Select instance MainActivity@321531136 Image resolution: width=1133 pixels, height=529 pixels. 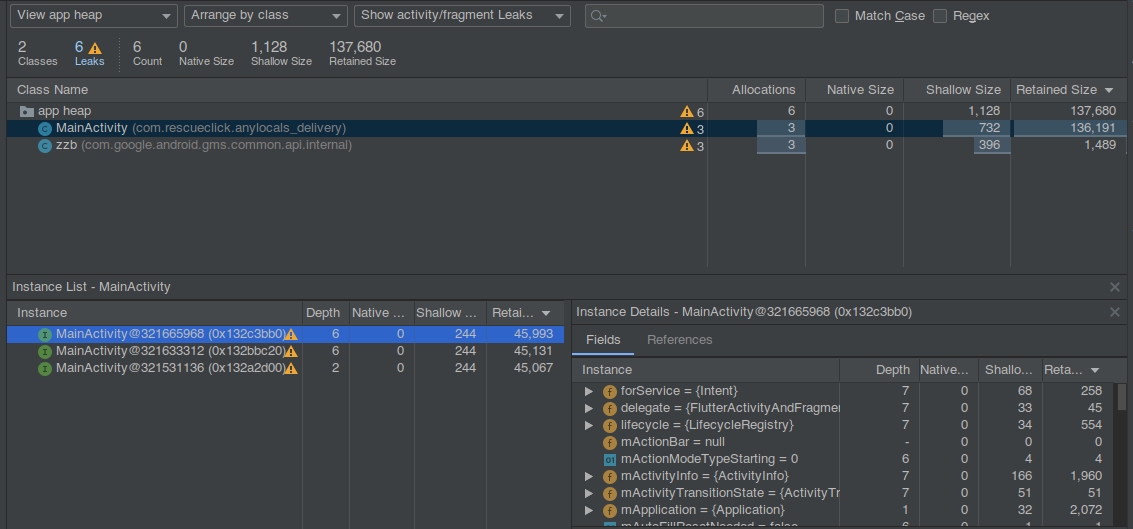[x=286, y=368]
